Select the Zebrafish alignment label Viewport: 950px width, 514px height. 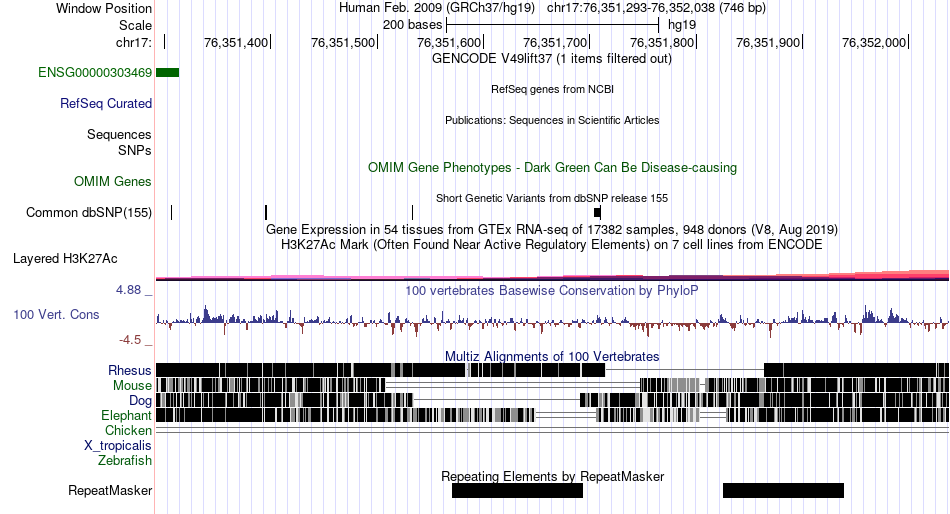pyautogui.click(x=125, y=461)
